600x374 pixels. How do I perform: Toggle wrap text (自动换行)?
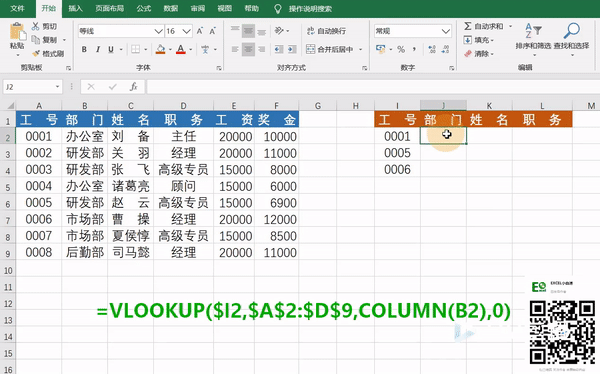click(326, 31)
